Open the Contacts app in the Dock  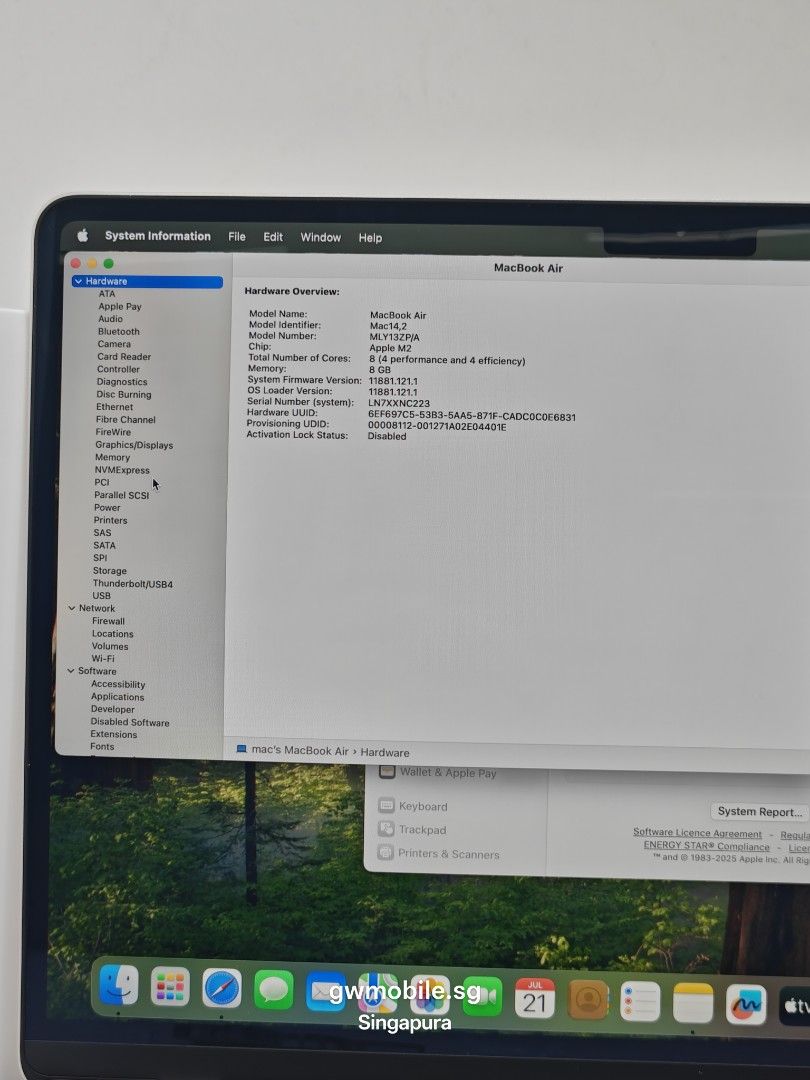tap(588, 999)
